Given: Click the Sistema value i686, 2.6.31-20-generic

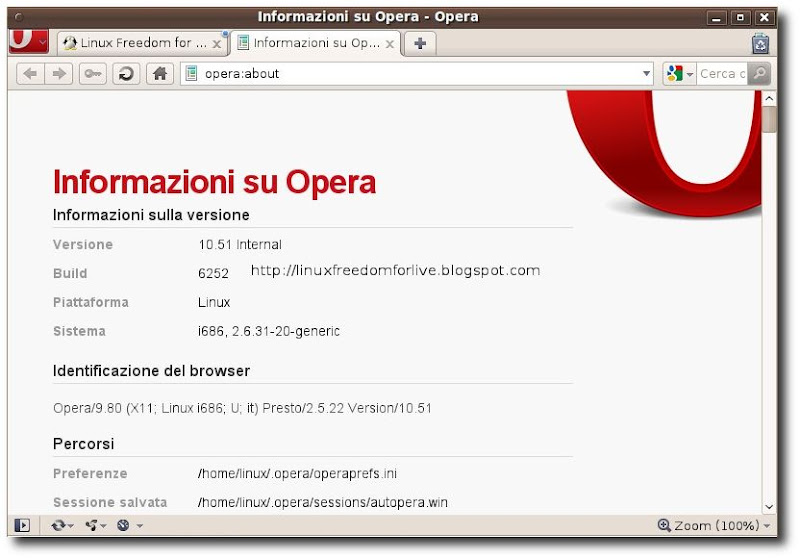Looking at the screenshot, I should click(269, 332).
